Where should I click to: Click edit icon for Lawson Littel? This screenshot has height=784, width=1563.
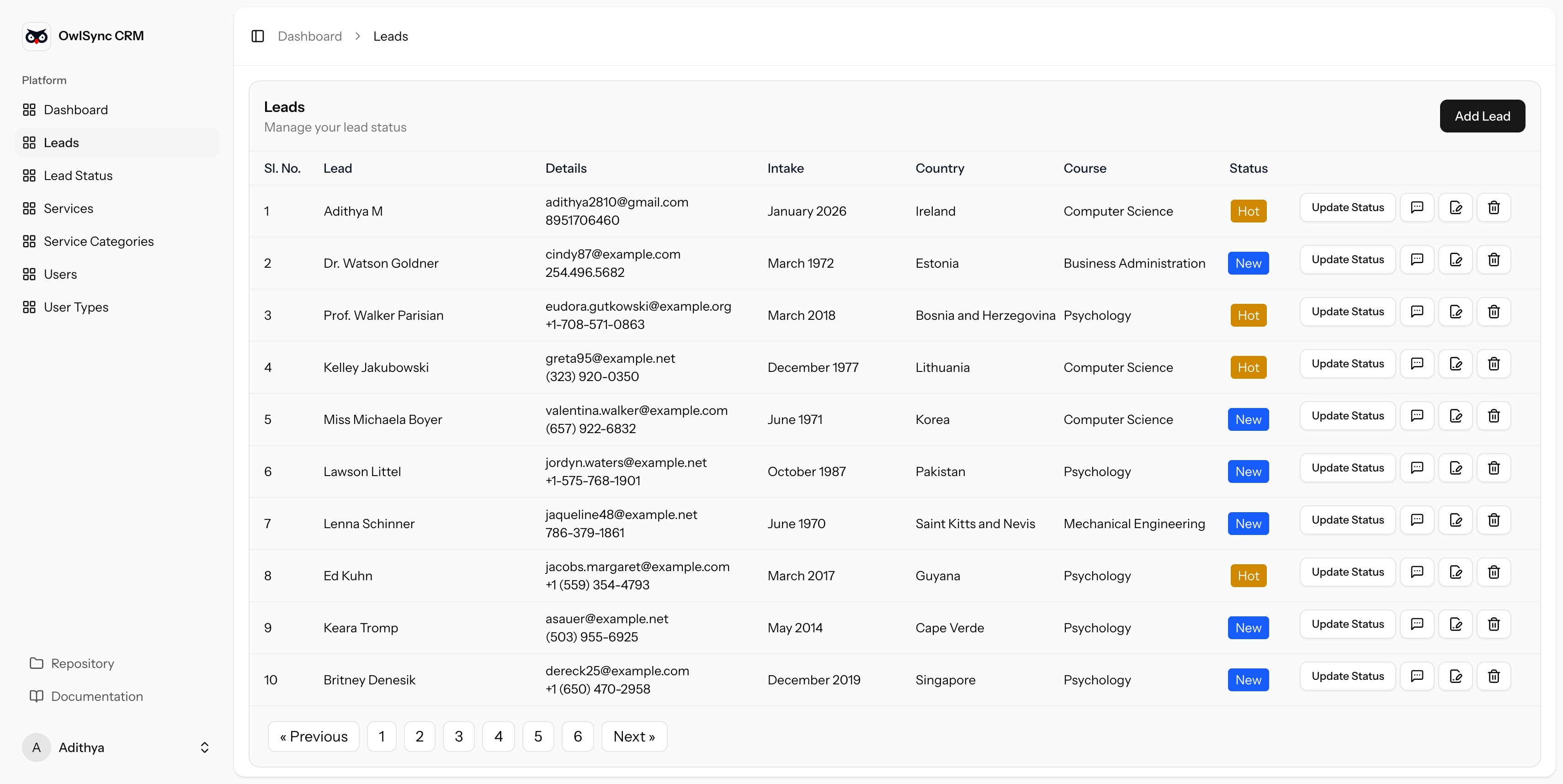[x=1456, y=468]
